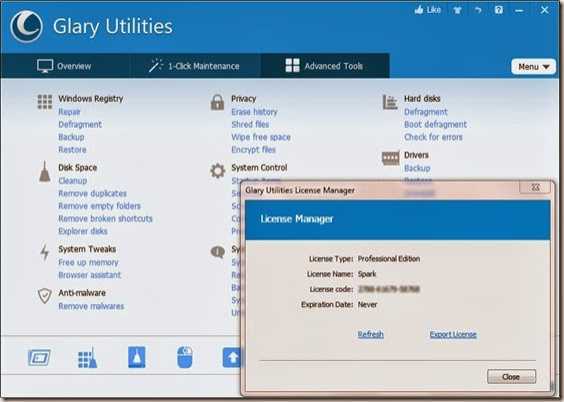564x402 pixels.
Task: Click the blurred License code value
Action: [x=389, y=289]
